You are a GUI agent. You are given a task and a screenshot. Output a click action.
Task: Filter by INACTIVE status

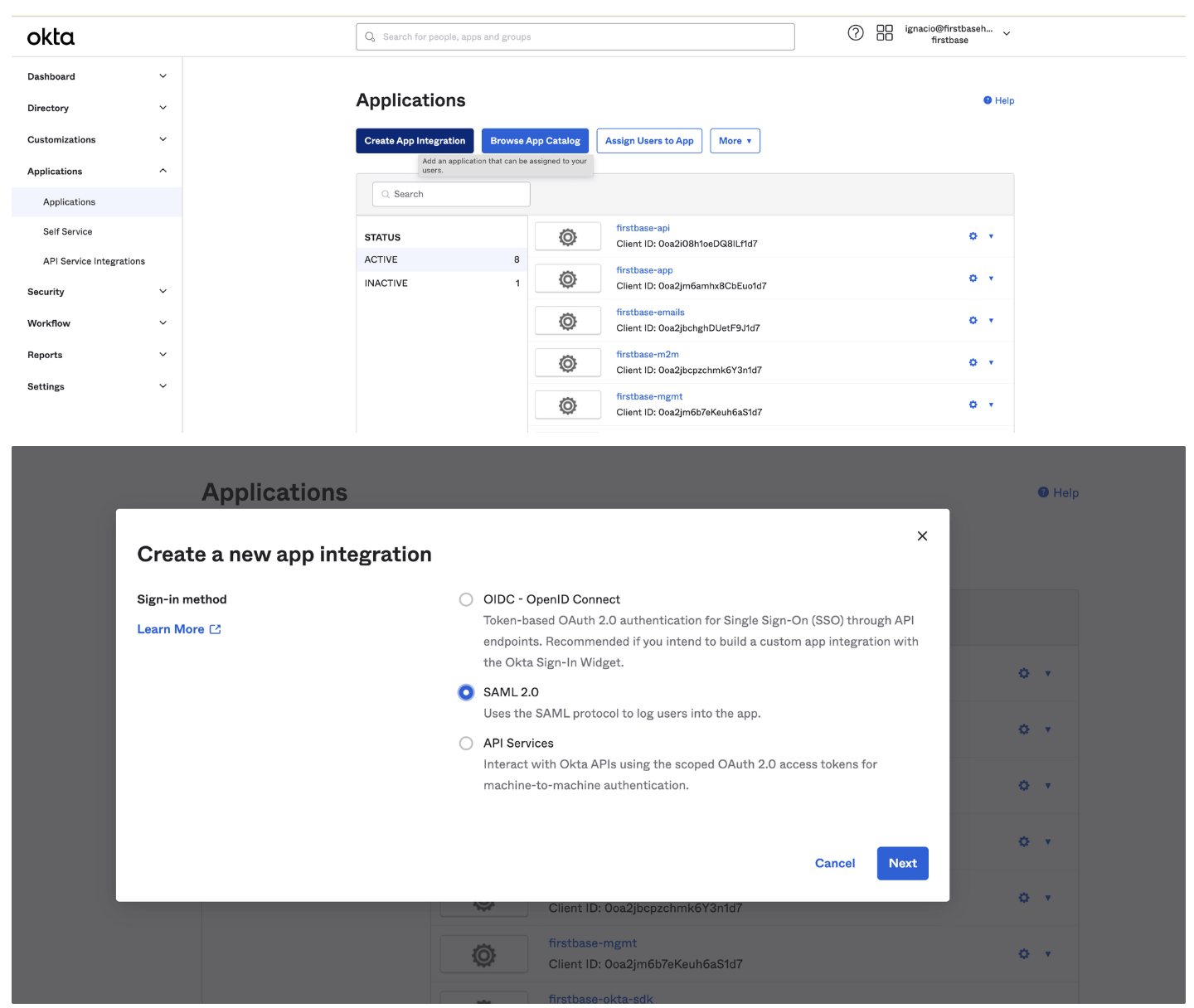coord(442,283)
